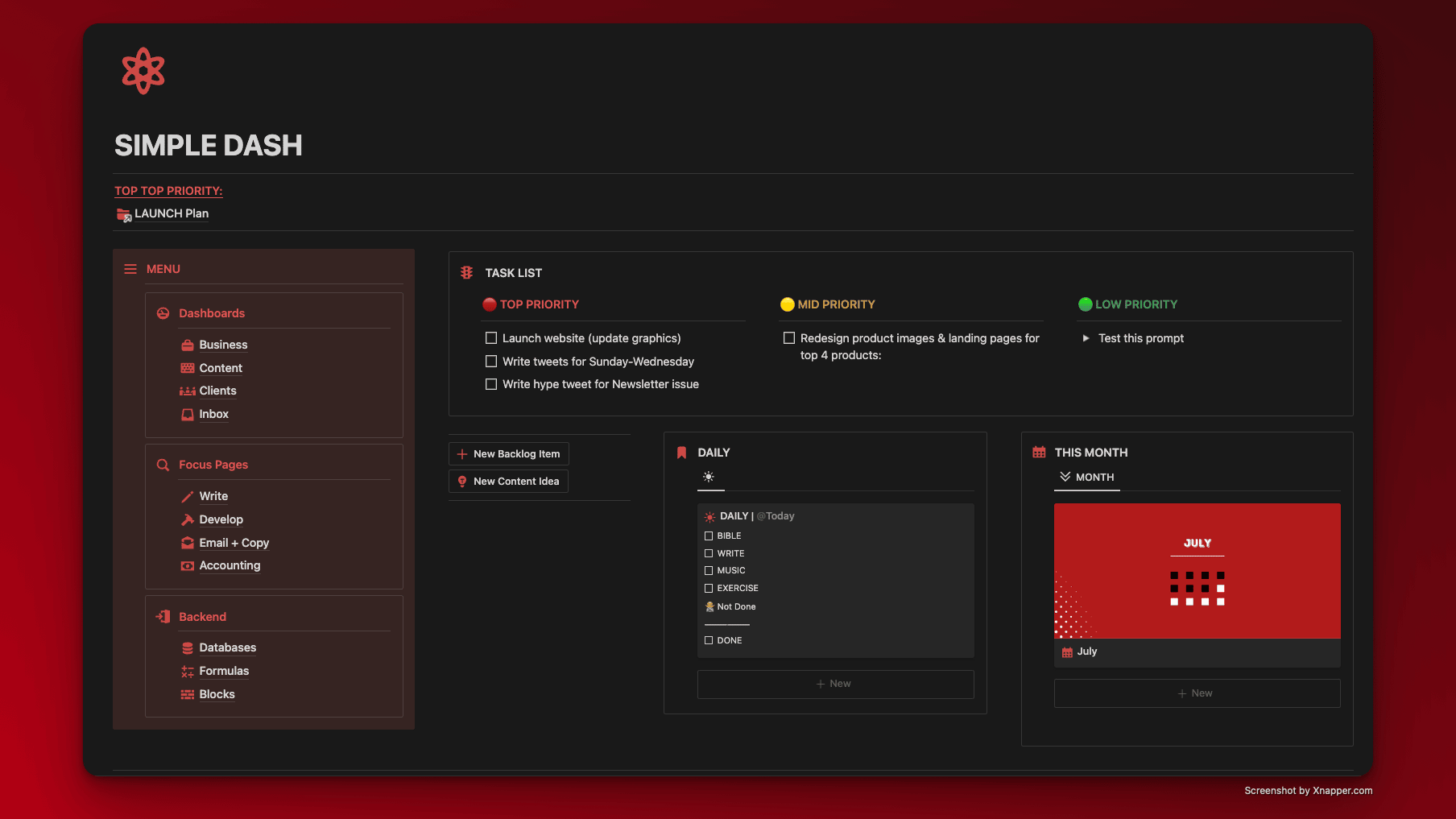Check Write tweets for Sunday-Wednesday
The height and width of the screenshot is (819, 1456).
click(491, 362)
